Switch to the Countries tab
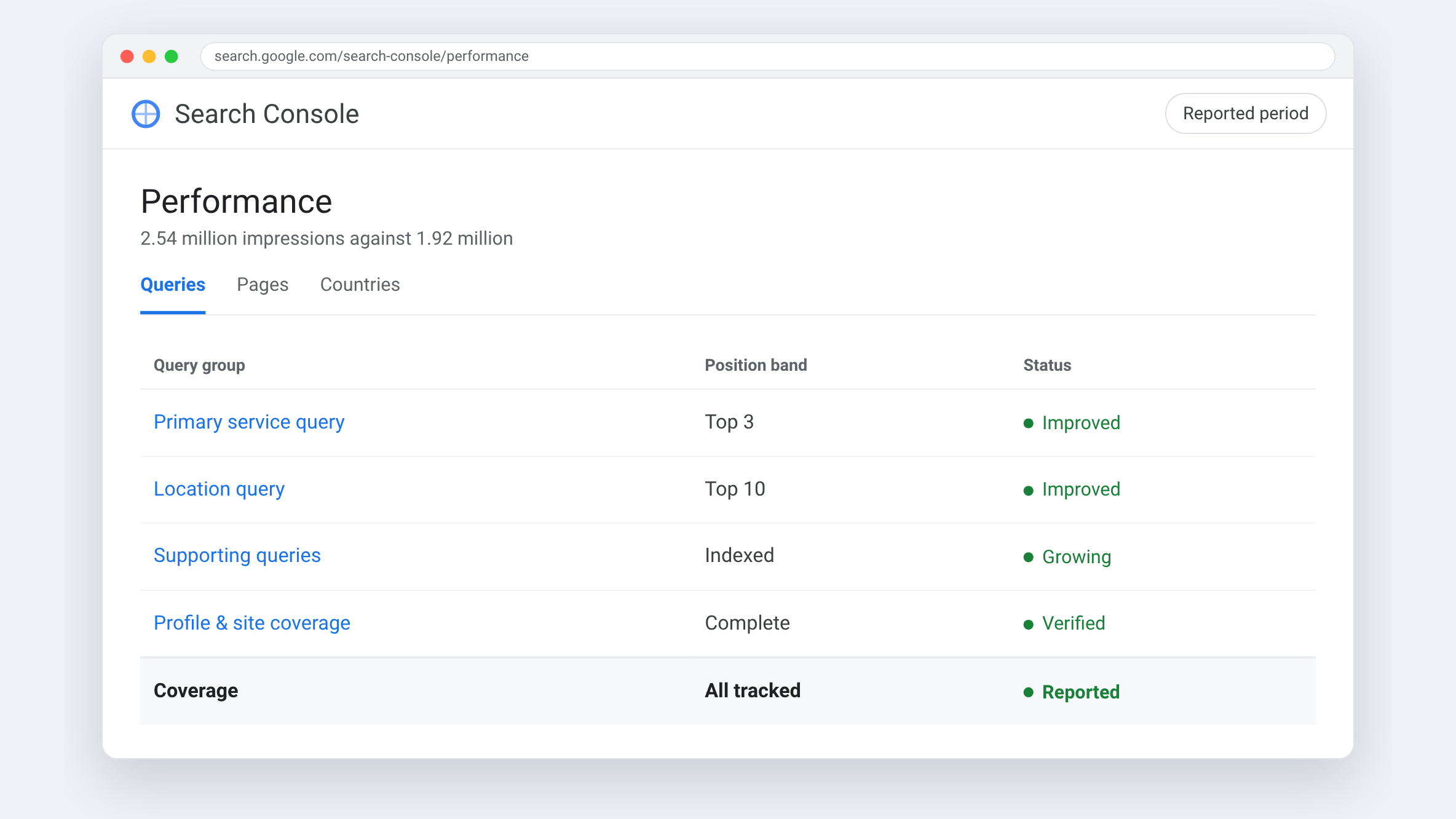Screen dimensions: 1456x819 (360, 285)
